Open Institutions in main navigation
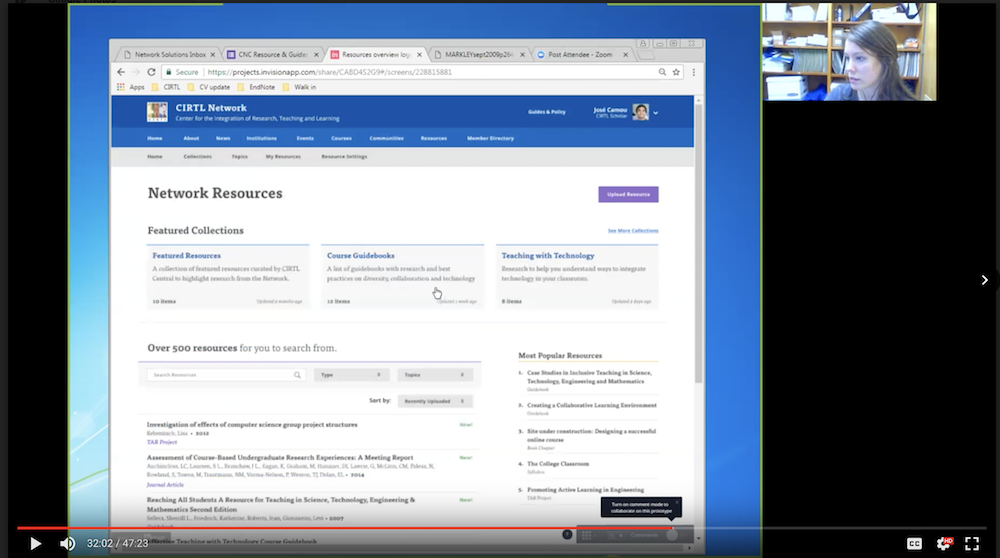The image size is (1000, 558). coord(261,138)
